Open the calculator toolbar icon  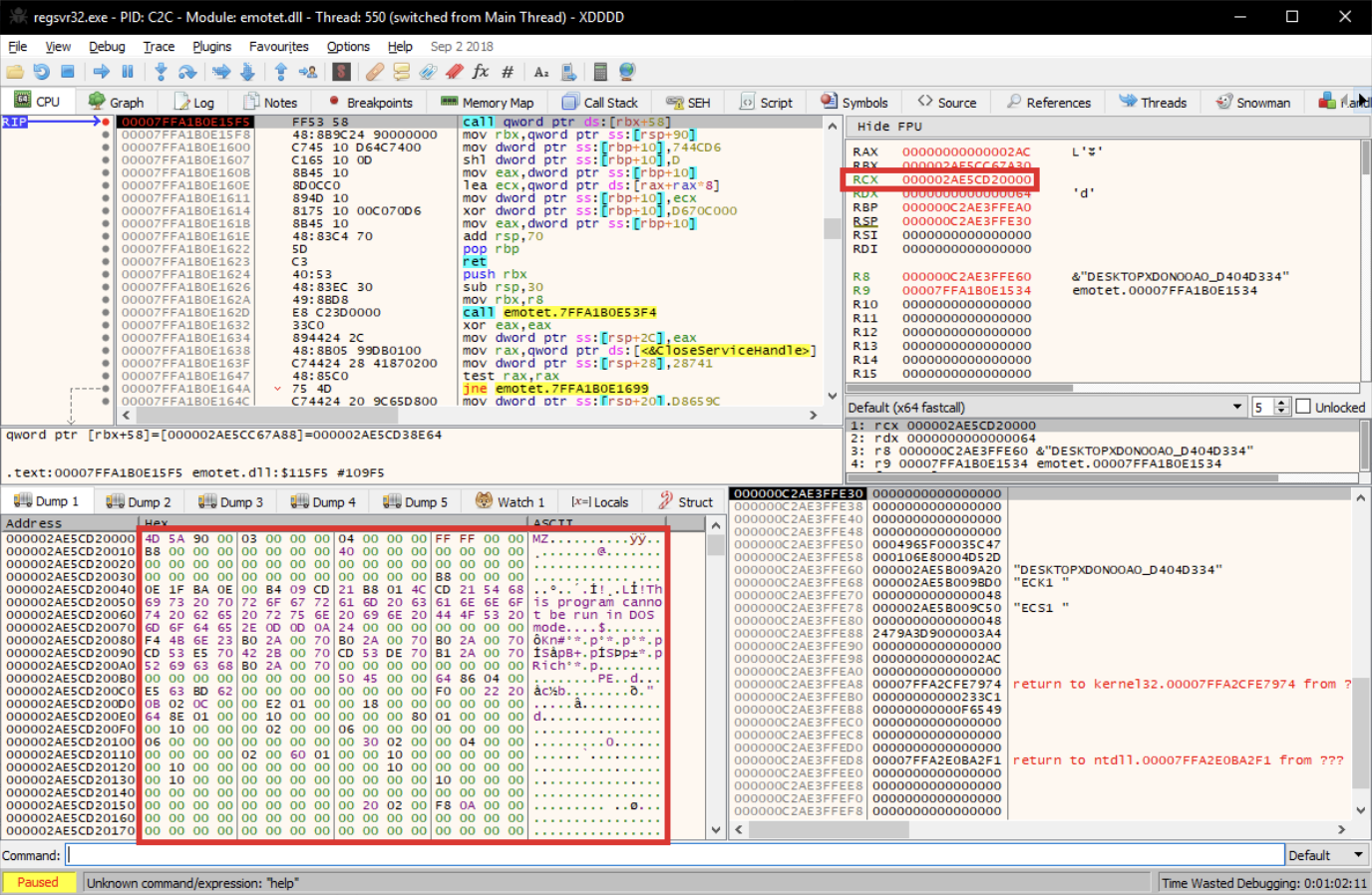pyautogui.click(x=600, y=72)
